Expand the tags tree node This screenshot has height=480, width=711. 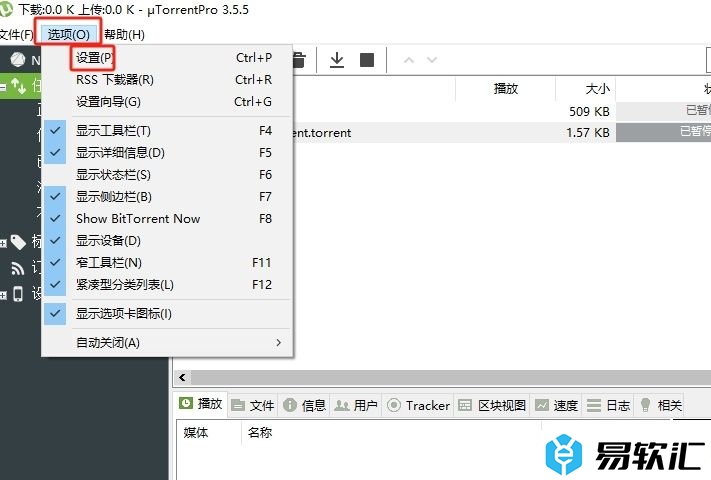[3, 243]
